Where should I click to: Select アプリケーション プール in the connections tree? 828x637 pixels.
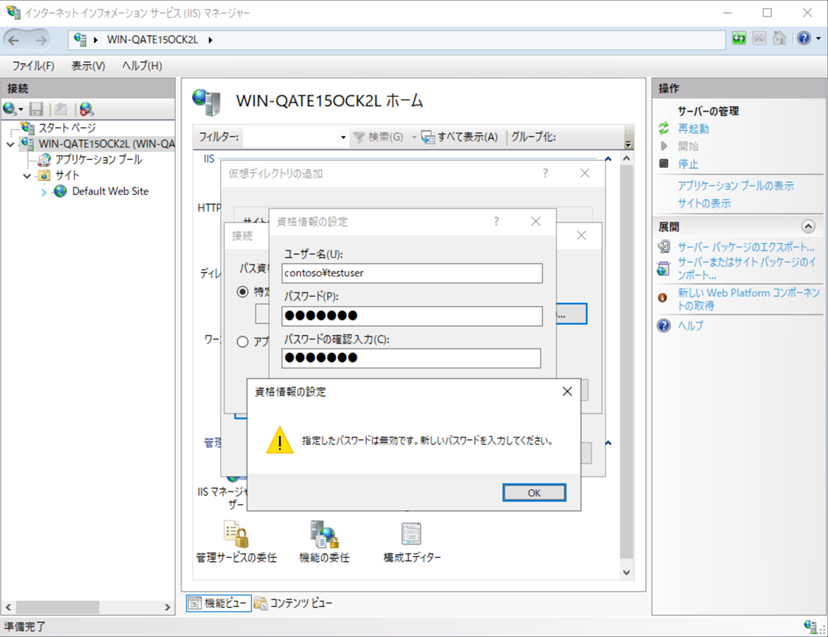click(x=98, y=159)
